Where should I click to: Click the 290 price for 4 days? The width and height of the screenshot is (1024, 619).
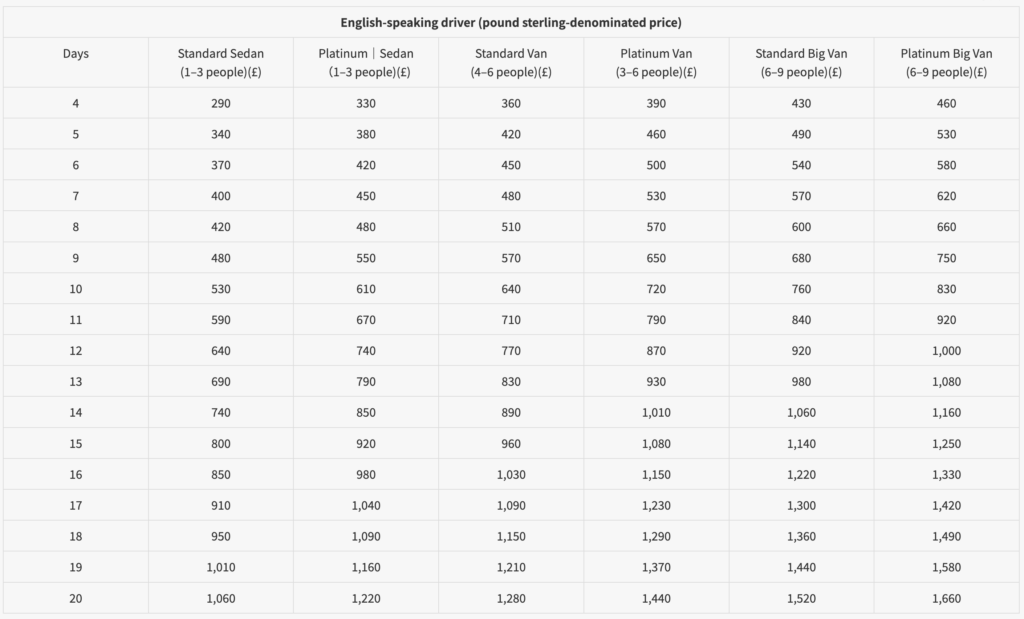(x=220, y=103)
